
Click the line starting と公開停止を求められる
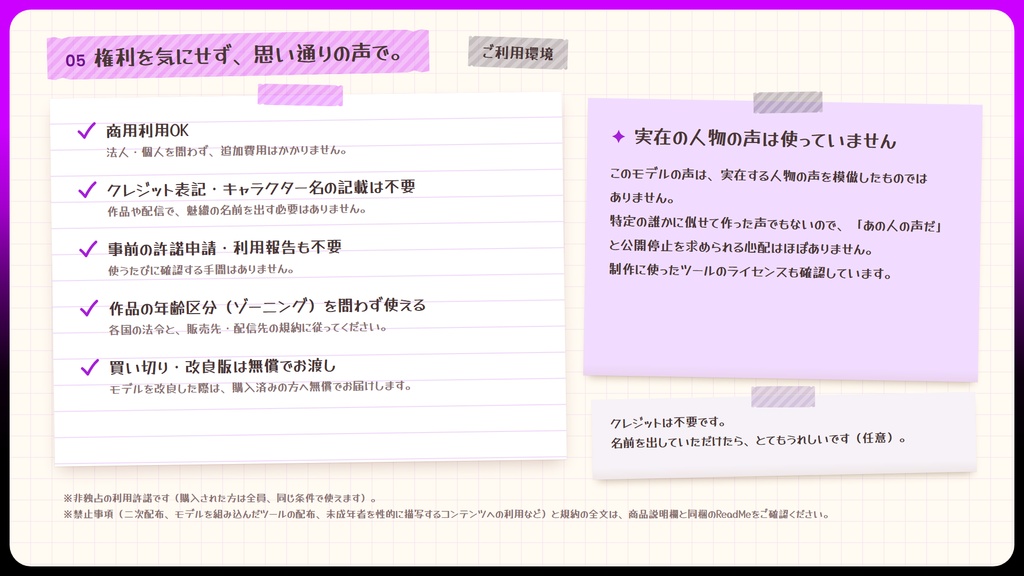(x=741, y=248)
